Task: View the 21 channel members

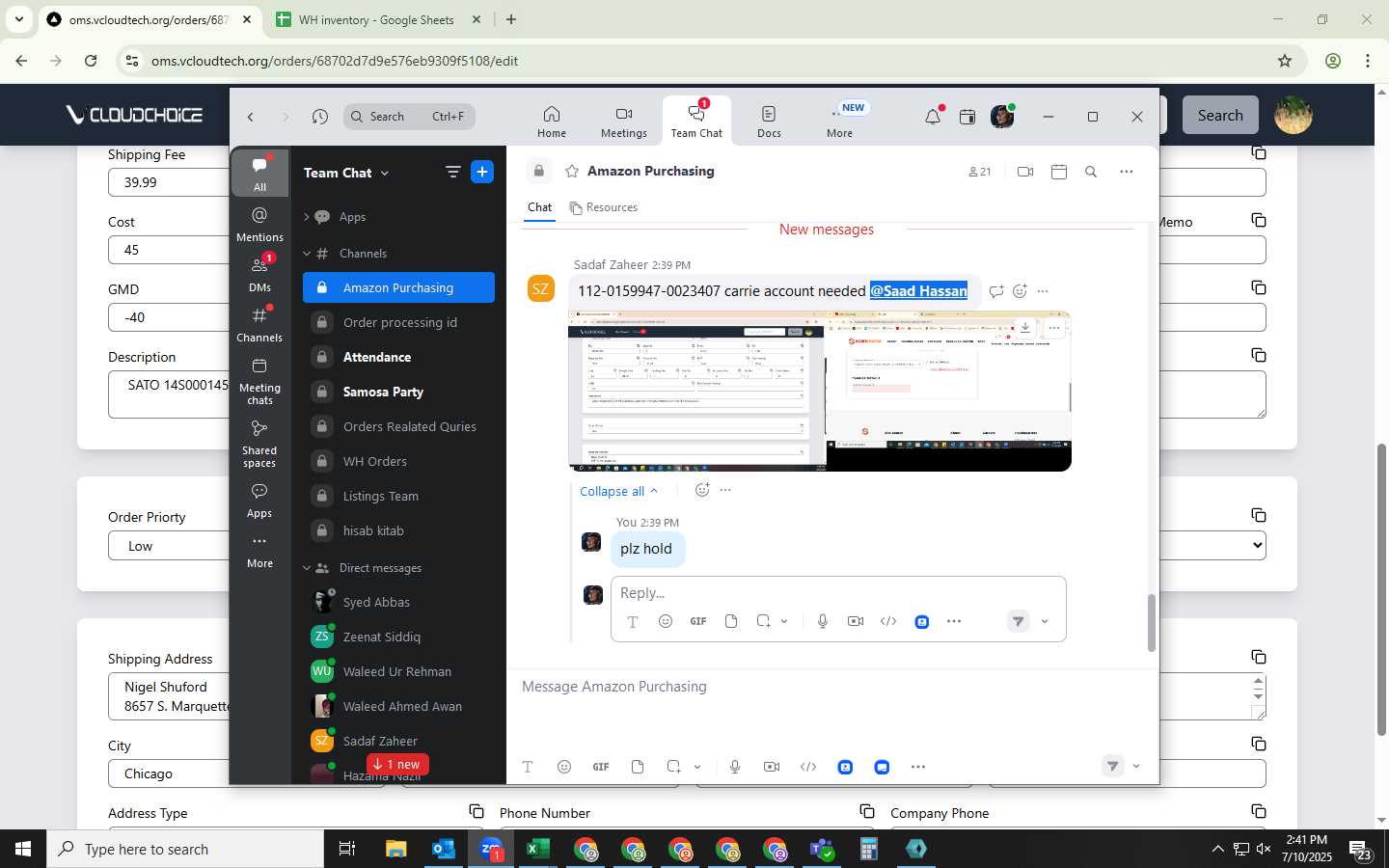Action: [979, 172]
